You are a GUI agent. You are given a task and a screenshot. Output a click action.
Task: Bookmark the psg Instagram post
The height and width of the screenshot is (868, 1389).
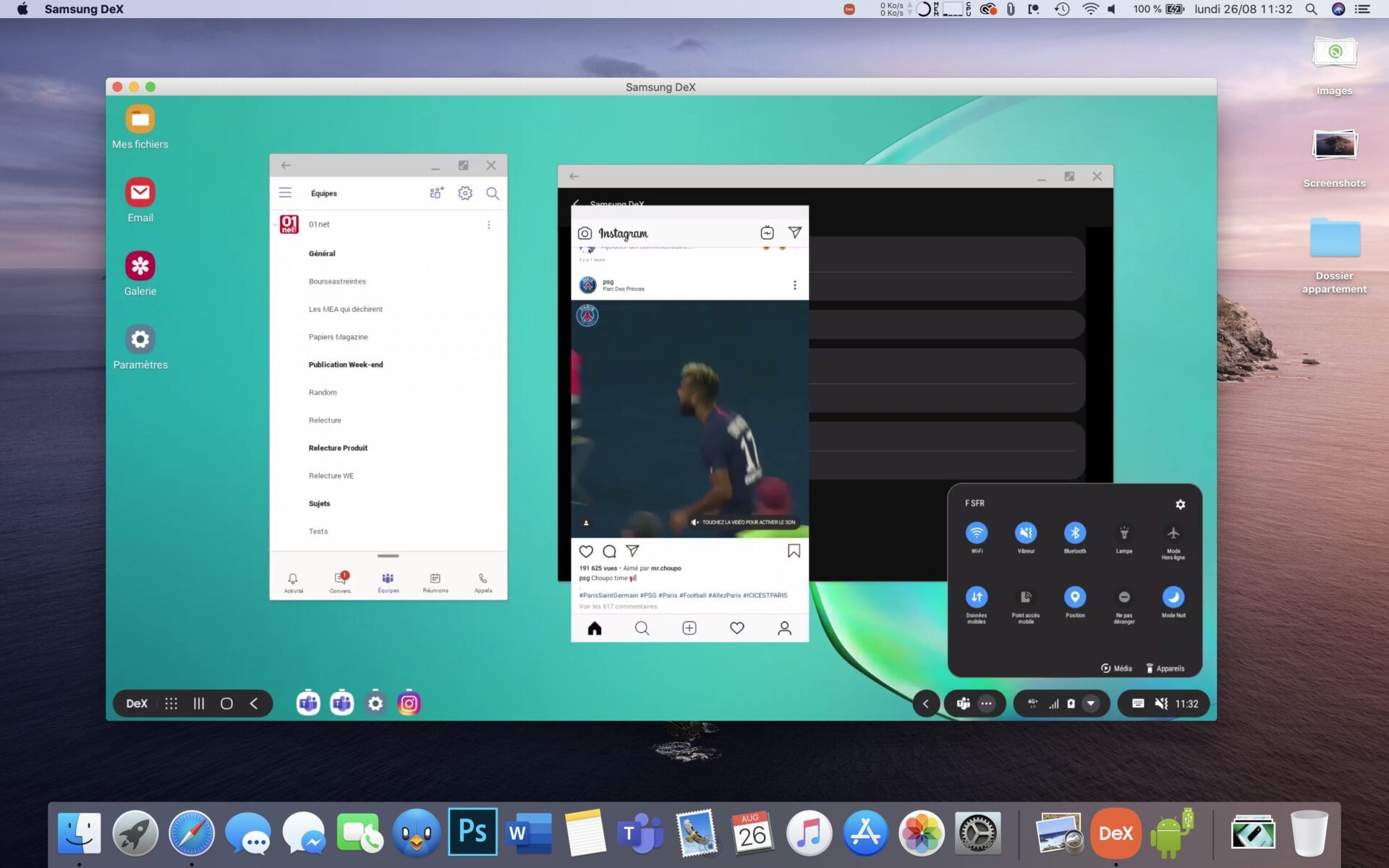click(794, 551)
